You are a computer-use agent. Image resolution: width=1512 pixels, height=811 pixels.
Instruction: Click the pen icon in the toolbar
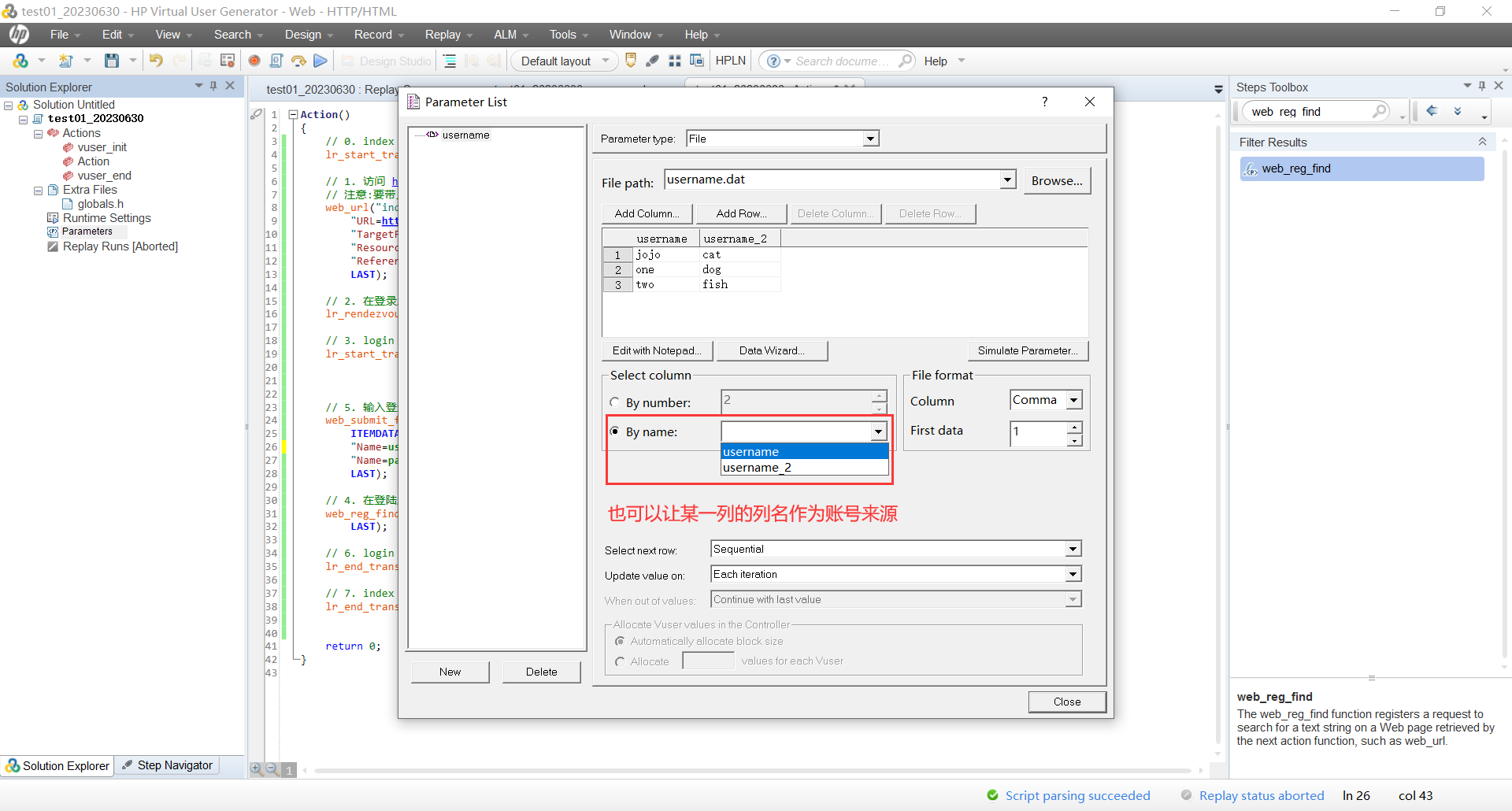coord(652,61)
